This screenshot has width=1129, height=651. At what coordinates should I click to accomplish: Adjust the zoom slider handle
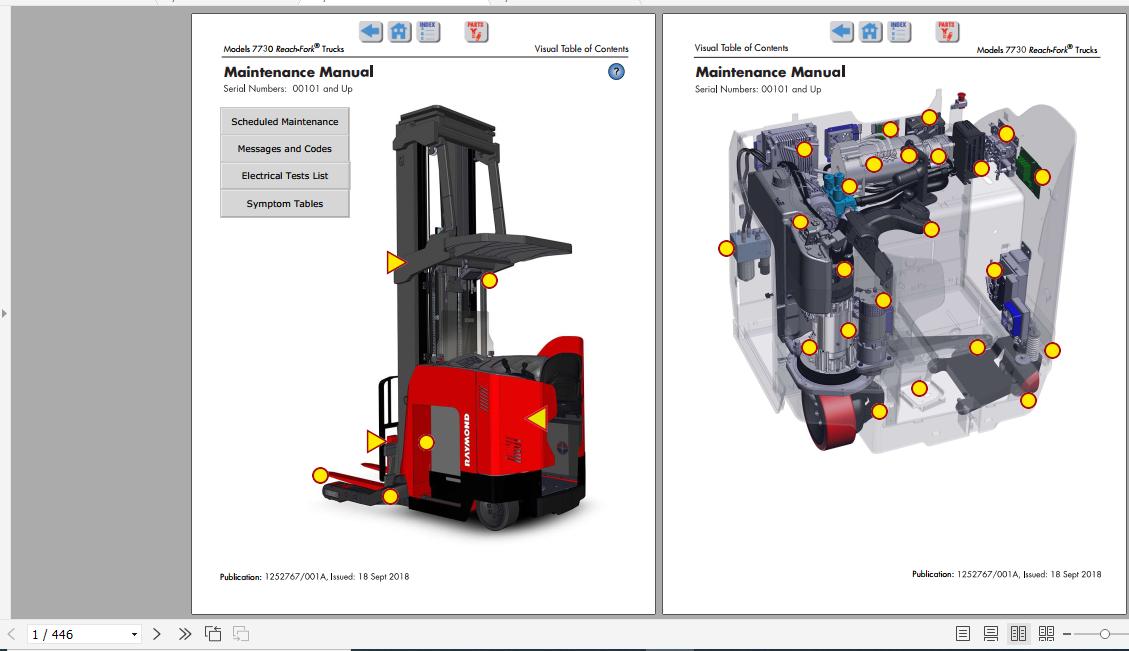pos(1105,634)
